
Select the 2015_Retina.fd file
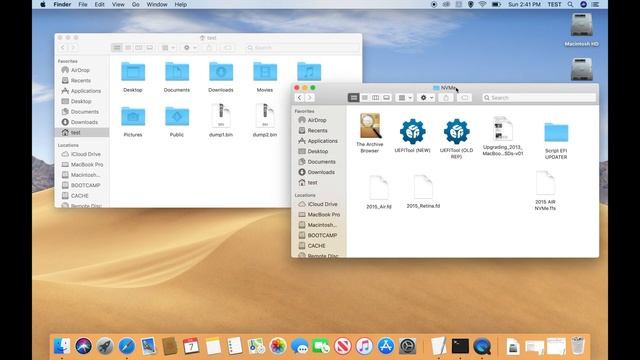point(423,187)
